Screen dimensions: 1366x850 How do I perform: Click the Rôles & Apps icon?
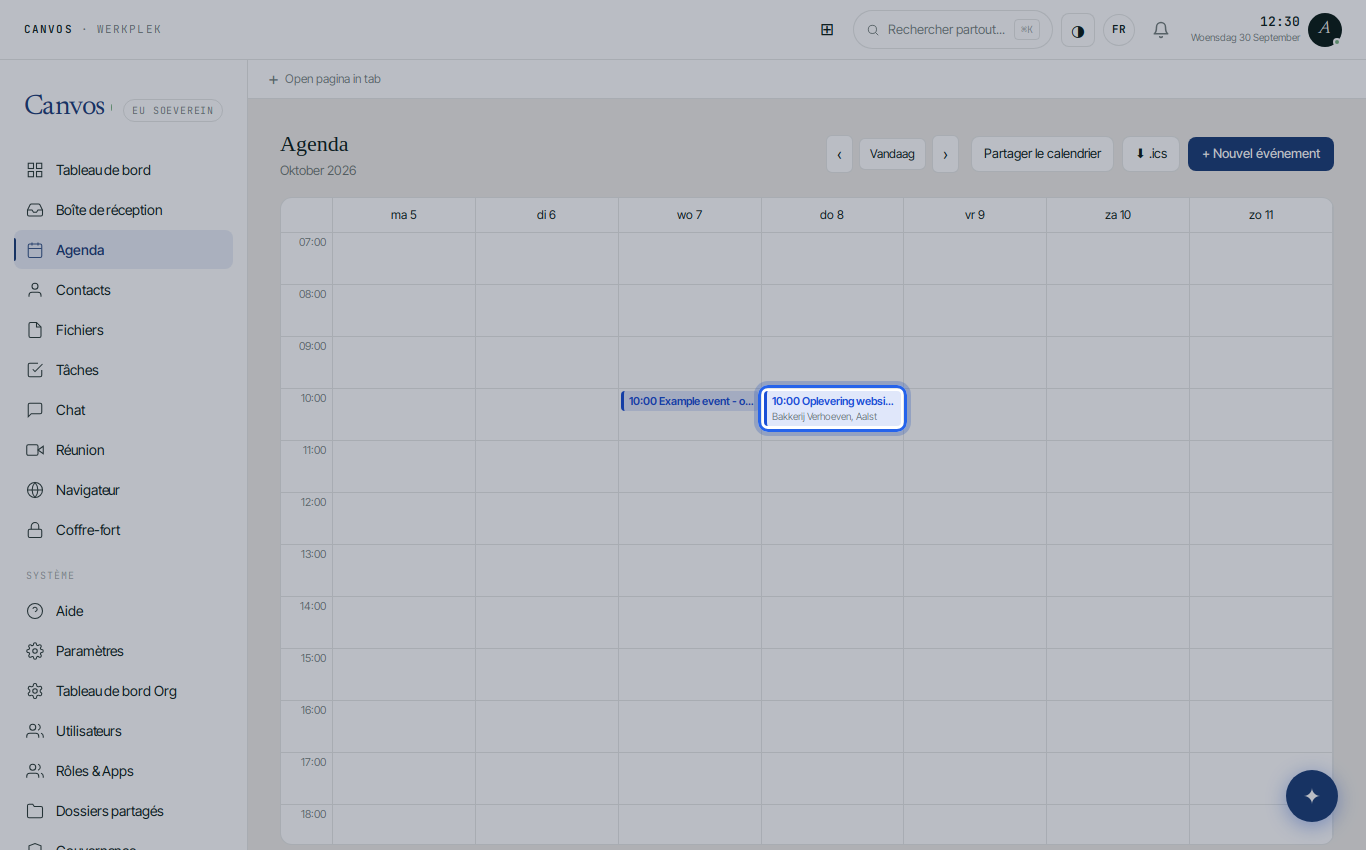click(x=35, y=771)
